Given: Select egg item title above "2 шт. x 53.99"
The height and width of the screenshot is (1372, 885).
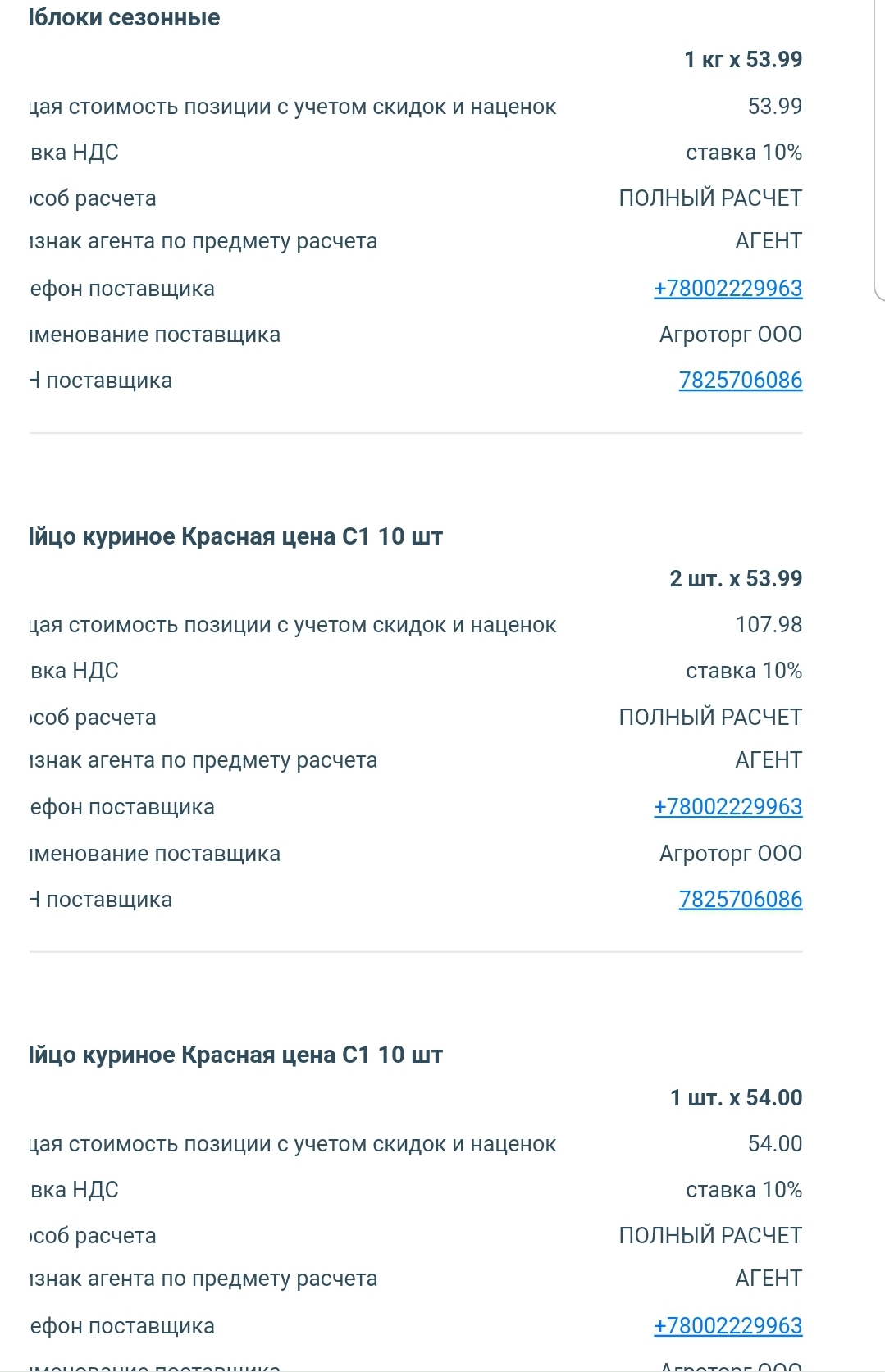Looking at the screenshot, I should [235, 537].
